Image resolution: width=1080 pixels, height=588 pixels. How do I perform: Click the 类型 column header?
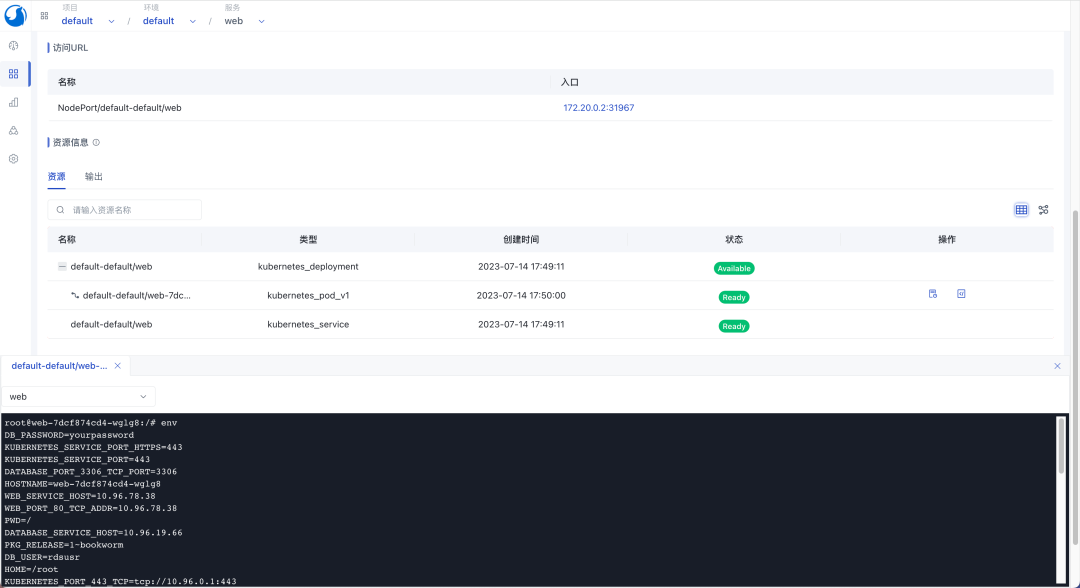[x=308, y=240]
